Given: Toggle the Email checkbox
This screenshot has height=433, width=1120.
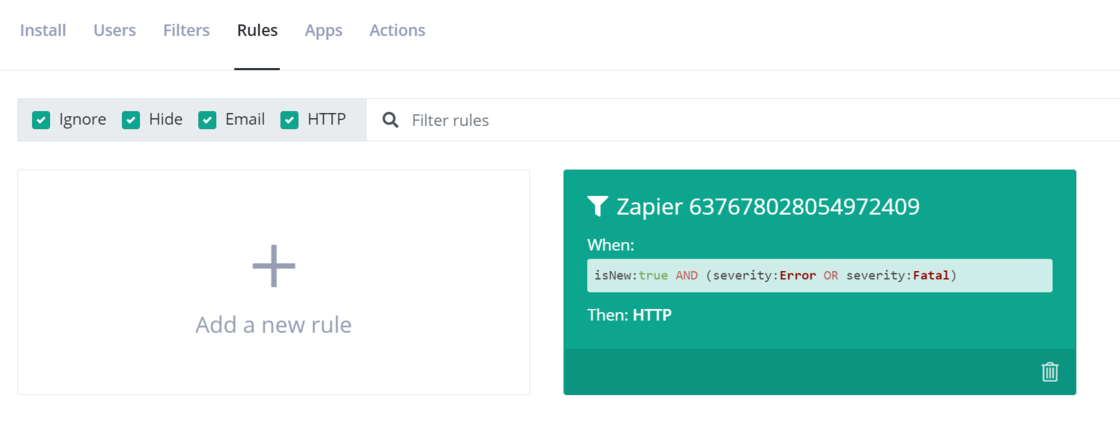Looking at the screenshot, I should pos(207,120).
